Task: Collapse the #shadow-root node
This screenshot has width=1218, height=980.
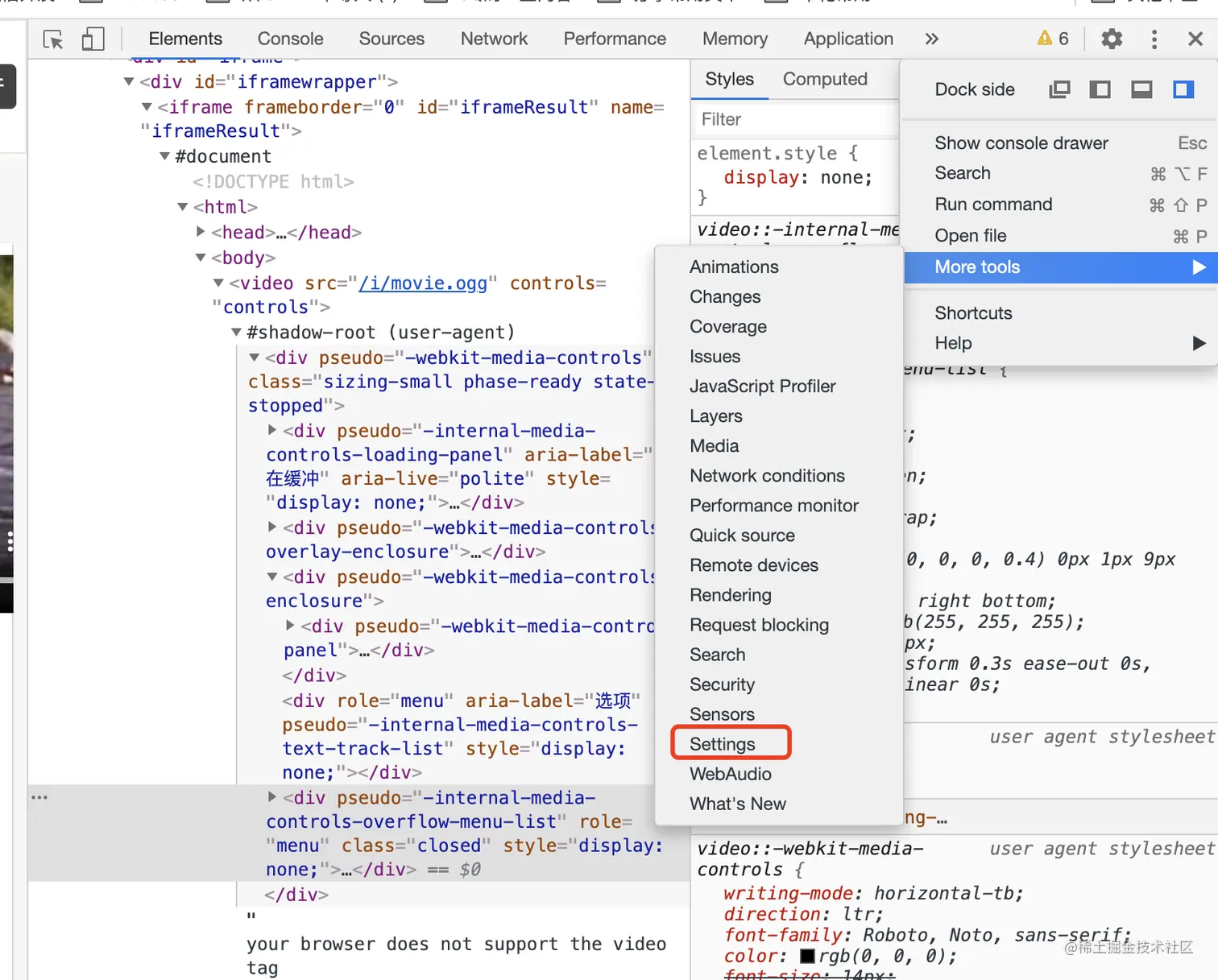Action: click(x=235, y=332)
